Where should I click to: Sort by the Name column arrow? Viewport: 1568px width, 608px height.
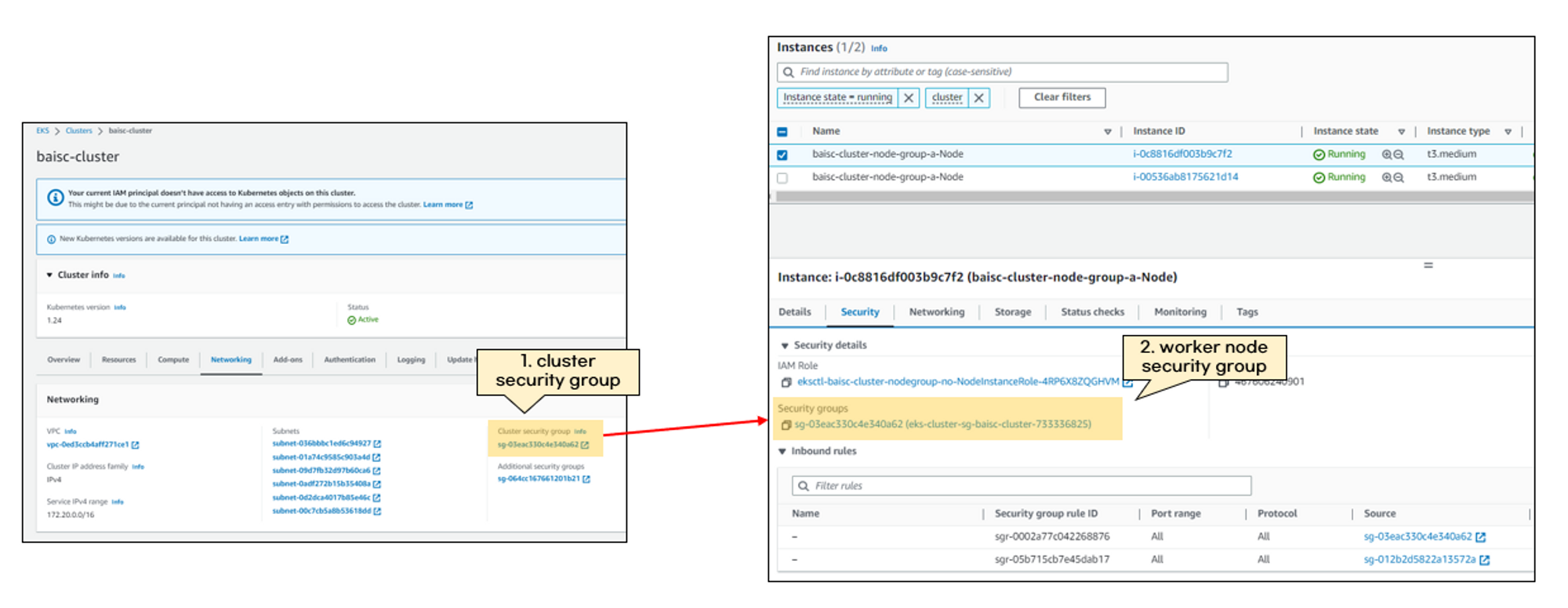click(1107, 132)
